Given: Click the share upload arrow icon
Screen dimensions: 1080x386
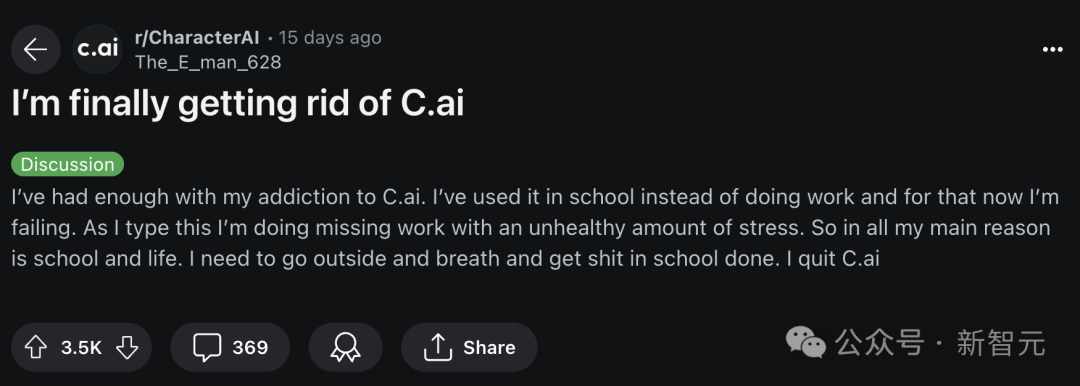Looking at the screenshot, I should pos(437,347).
